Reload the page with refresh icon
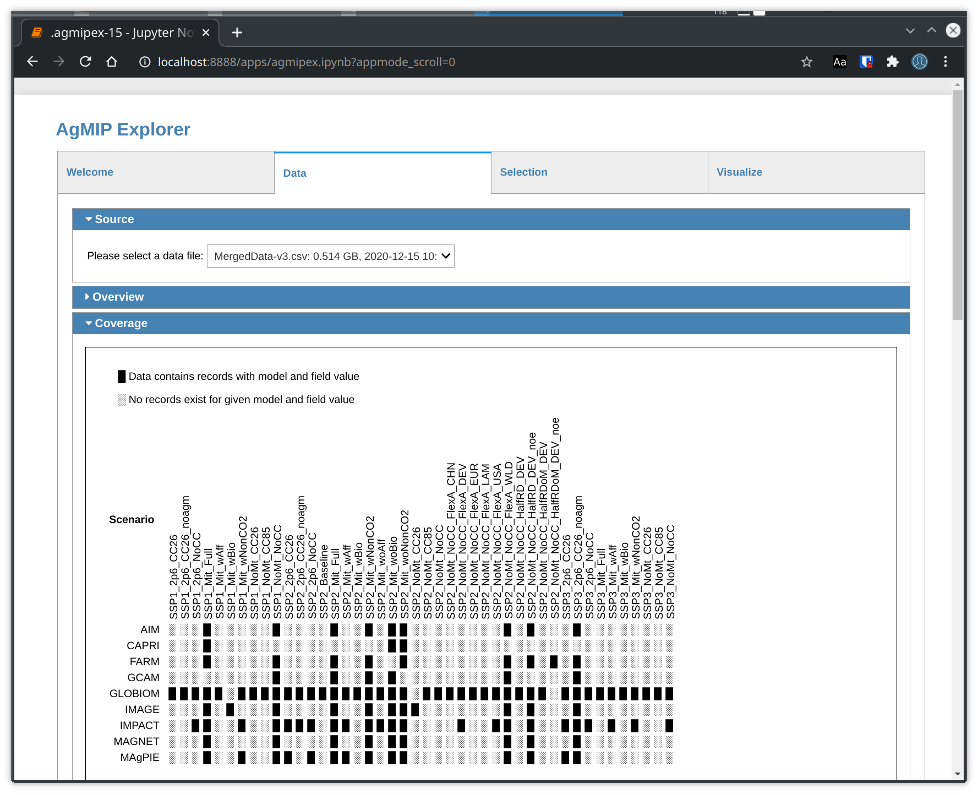979x795 pixels. coord(86,62)
